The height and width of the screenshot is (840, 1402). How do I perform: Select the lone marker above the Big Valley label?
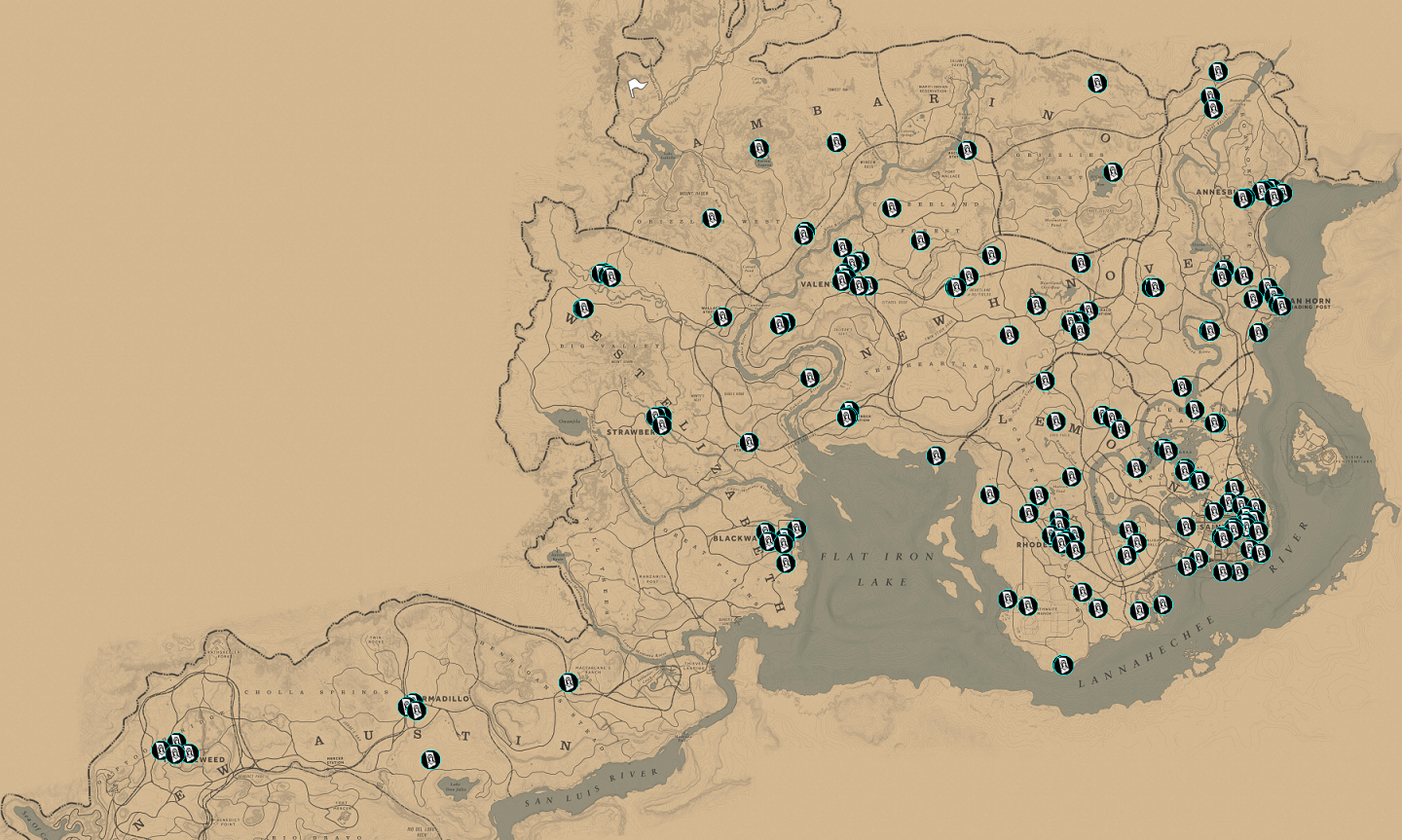click(x=583, y=309)
